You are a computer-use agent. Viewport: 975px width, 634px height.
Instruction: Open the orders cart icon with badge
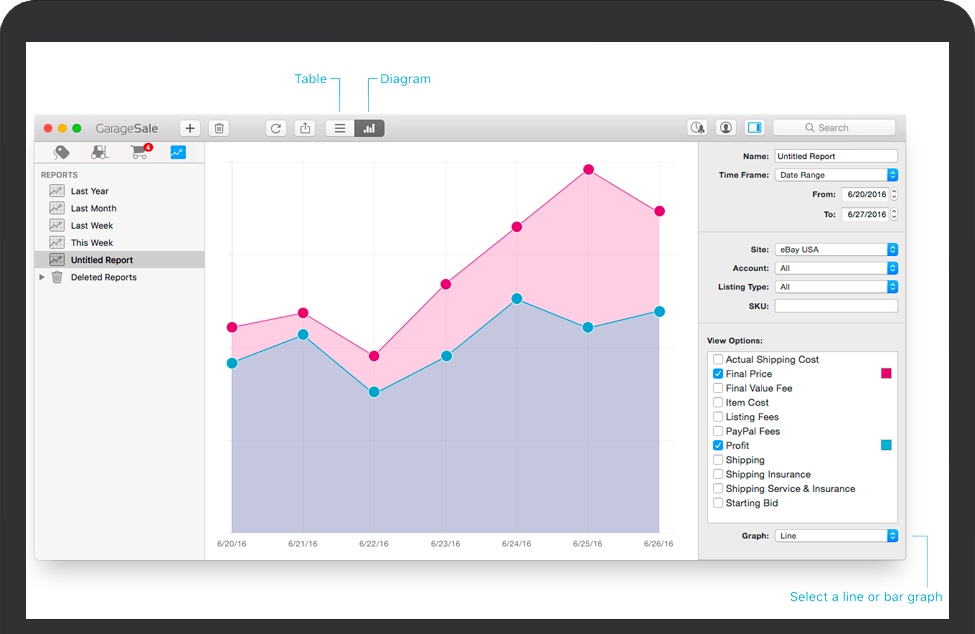pyautogui.click(x=140, y=153)
